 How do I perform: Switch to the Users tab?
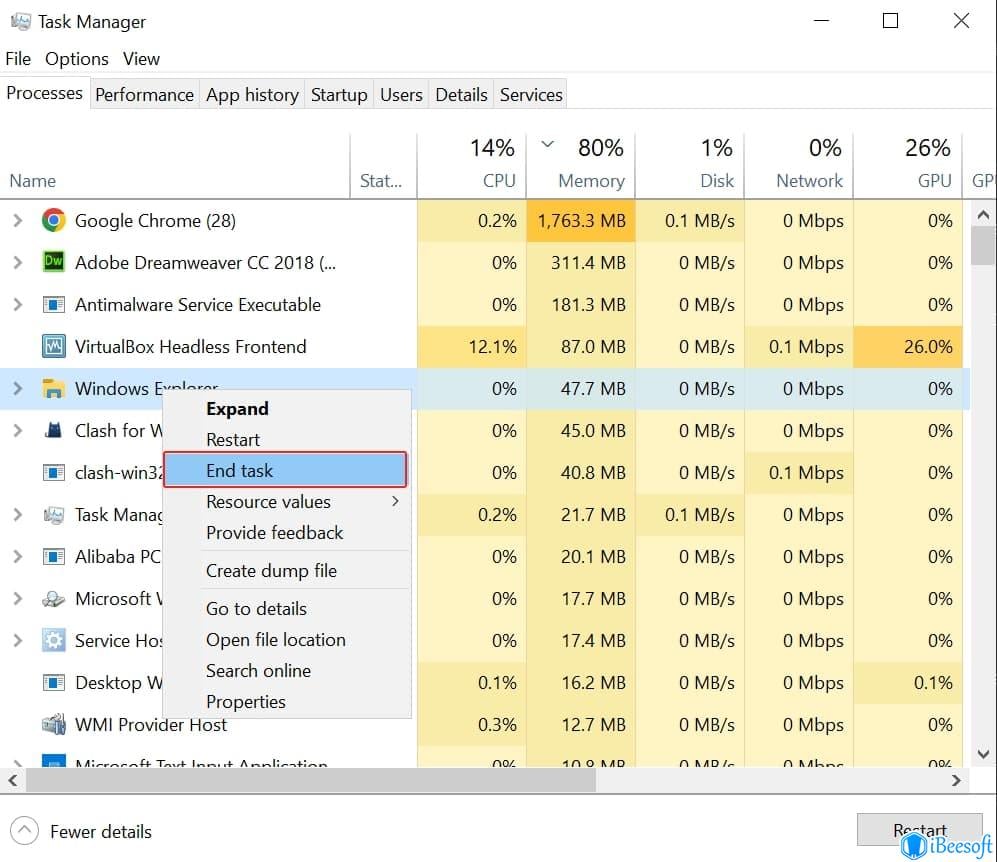click(401, 95)
